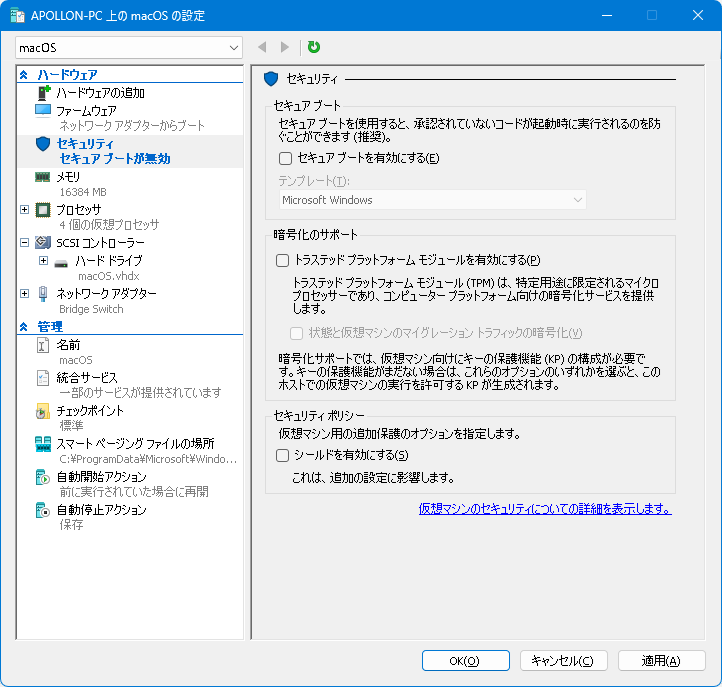The image size is (722, 687).
Task: Click the 適用(A) button
Action: [662, 661]
